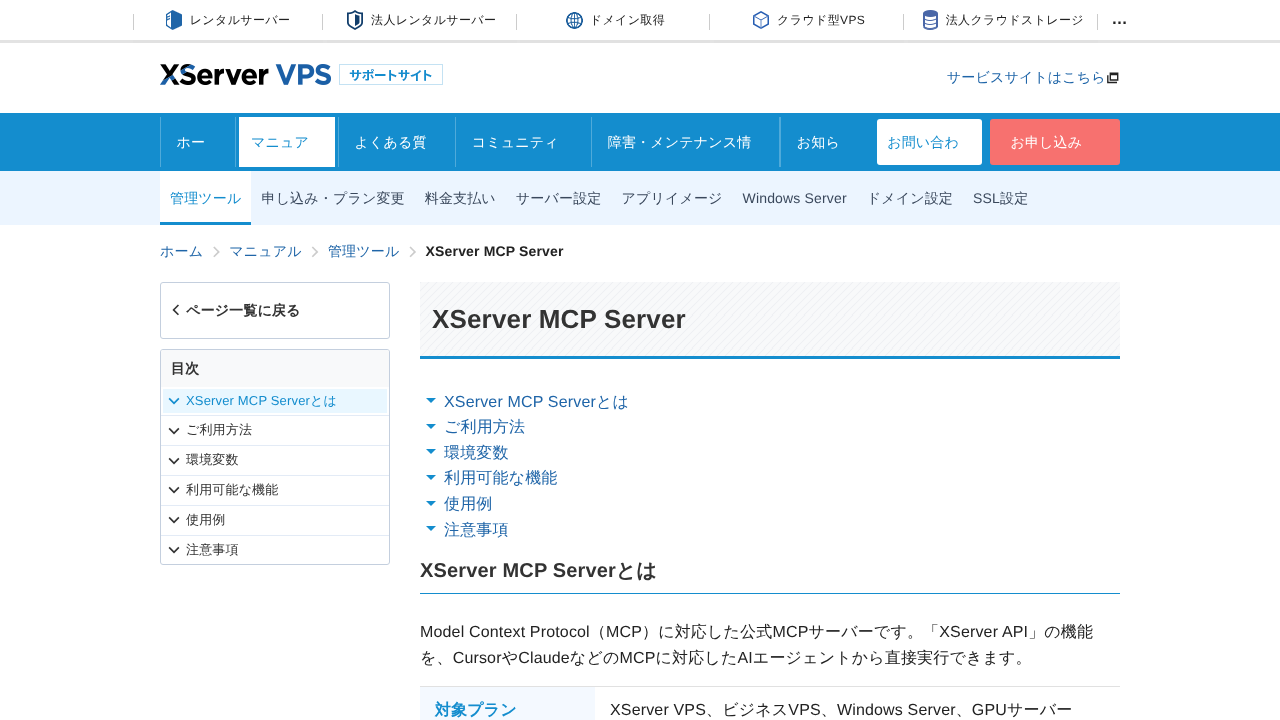This screenshot has height=720, width=1280.
Task: Expand 環境変数 in the sidebar contents
Action: pos(275,460)
